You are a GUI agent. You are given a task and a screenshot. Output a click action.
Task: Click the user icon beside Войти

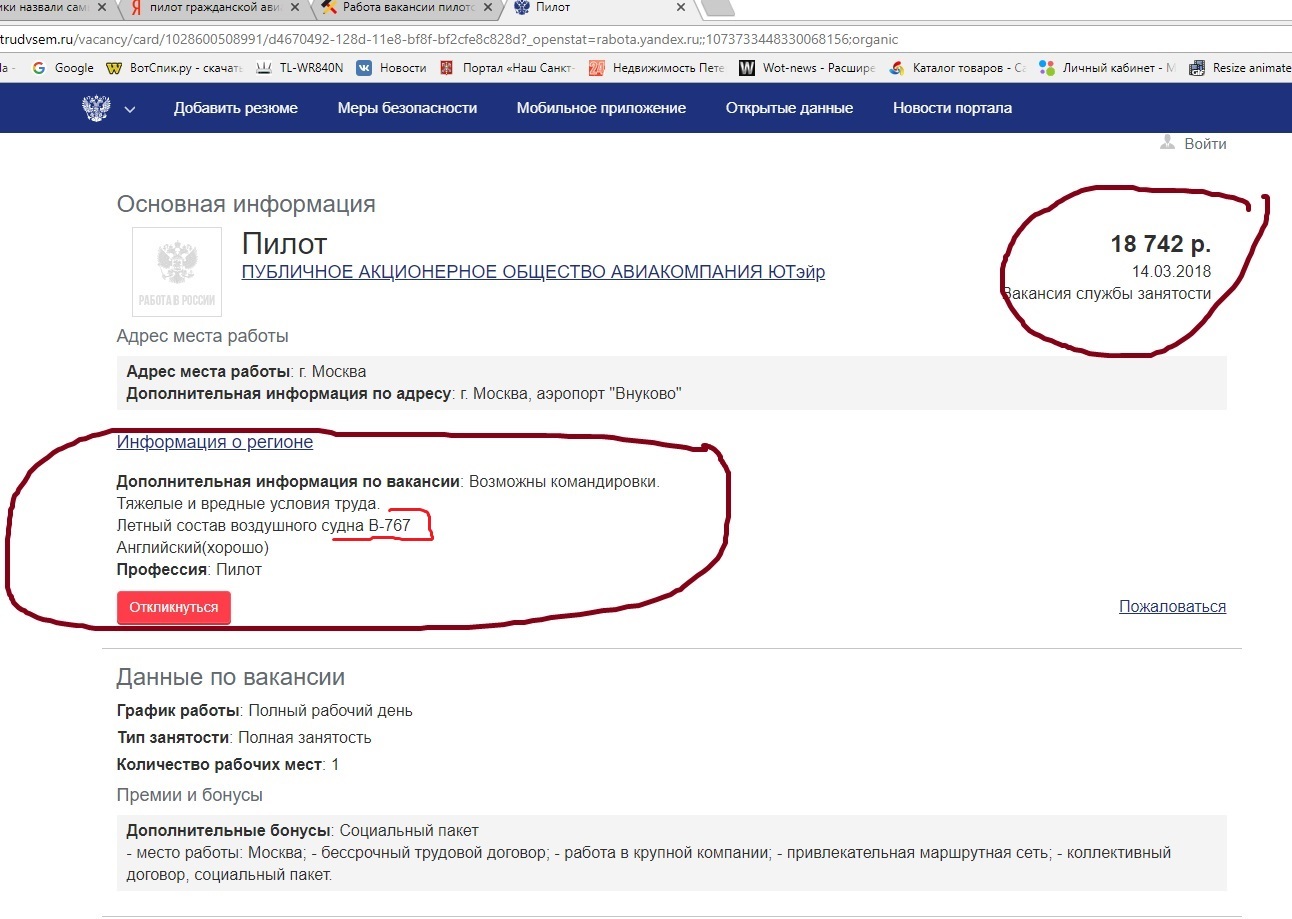coord(1167,143)
